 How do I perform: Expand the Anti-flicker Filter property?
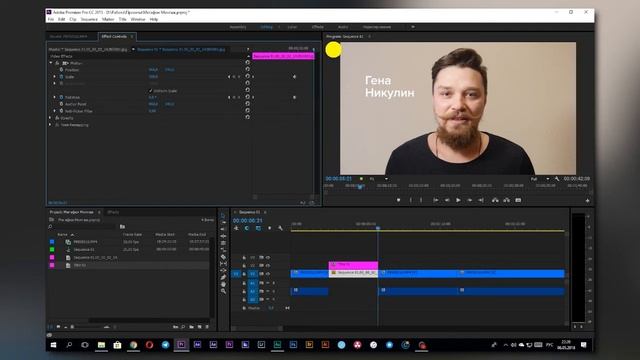[55, 111]
